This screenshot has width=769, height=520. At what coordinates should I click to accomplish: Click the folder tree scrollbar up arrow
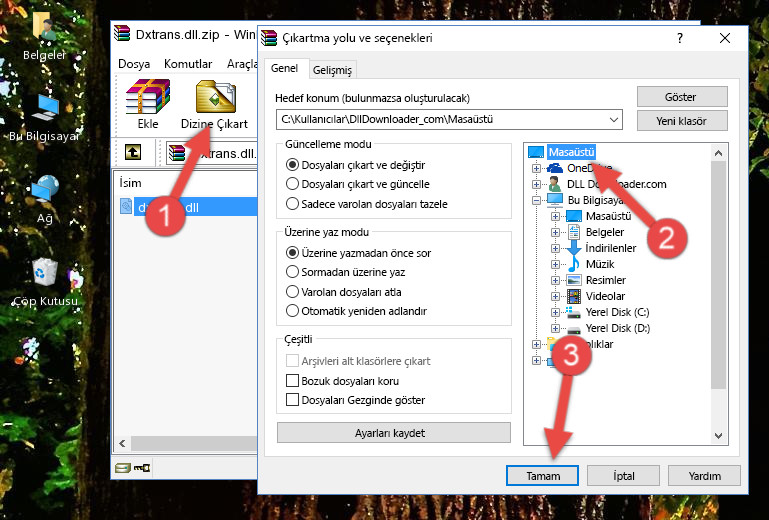click(x=718, y=153)
